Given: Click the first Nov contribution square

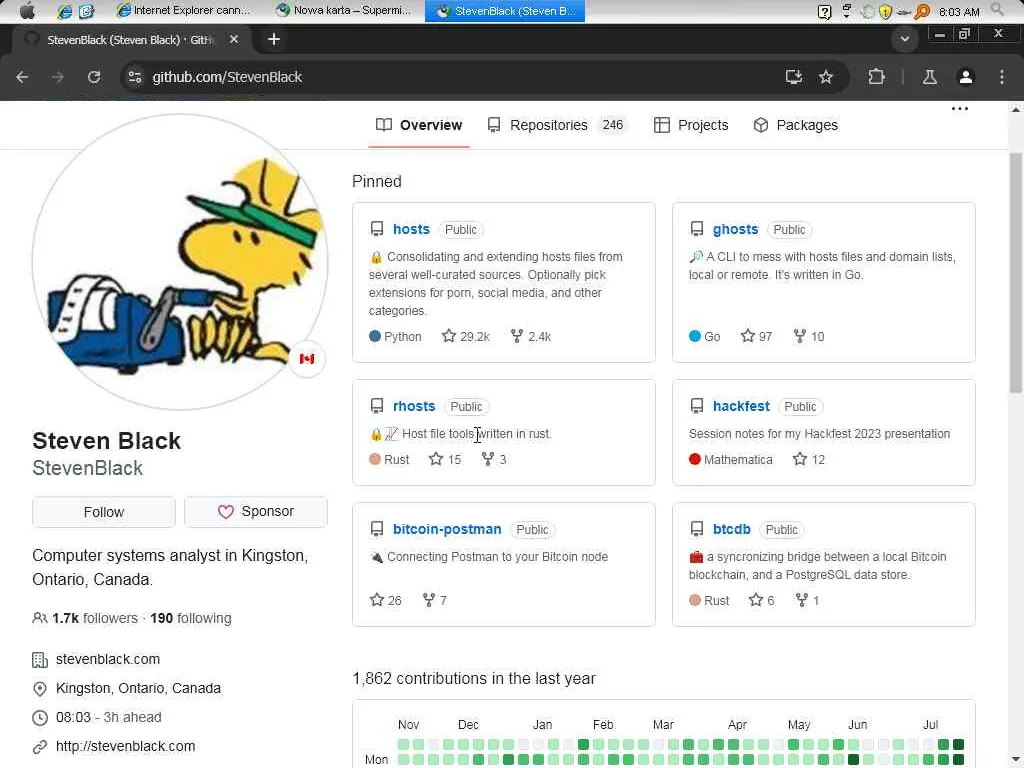Looking at the screenshot, I should pyautogui.click(x=404, y=744).
